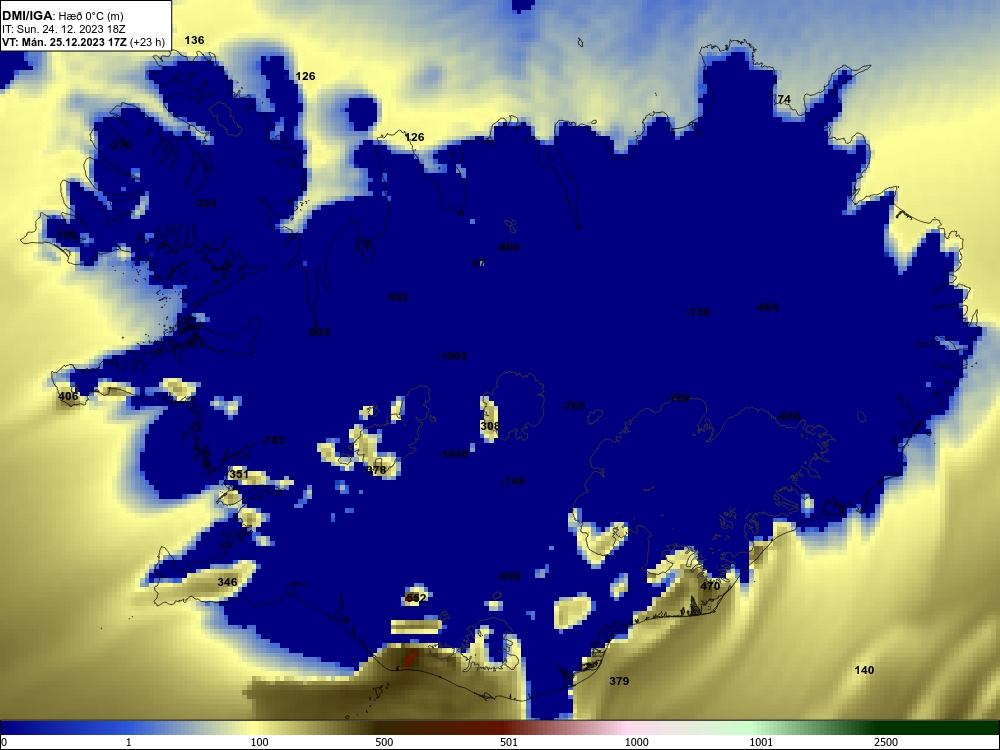Click the "IT: Sun. 24. 12. 2023 18Z" line
The image size is (1000, 750).
pos(62,29)
